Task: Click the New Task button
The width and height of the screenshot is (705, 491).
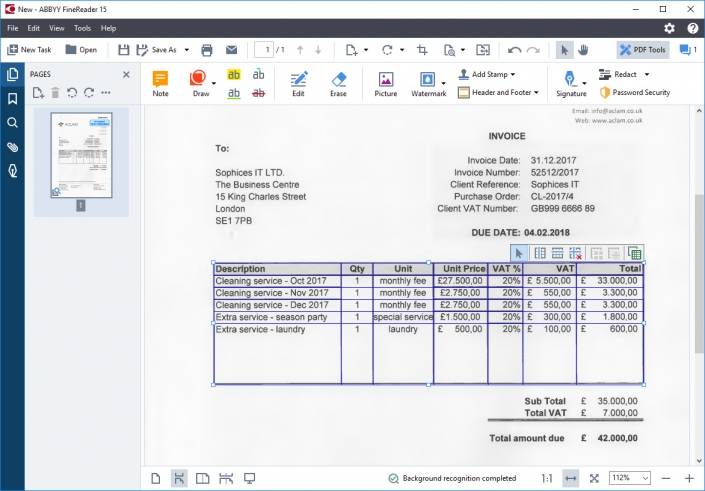Action: click(x=30, y=50)
